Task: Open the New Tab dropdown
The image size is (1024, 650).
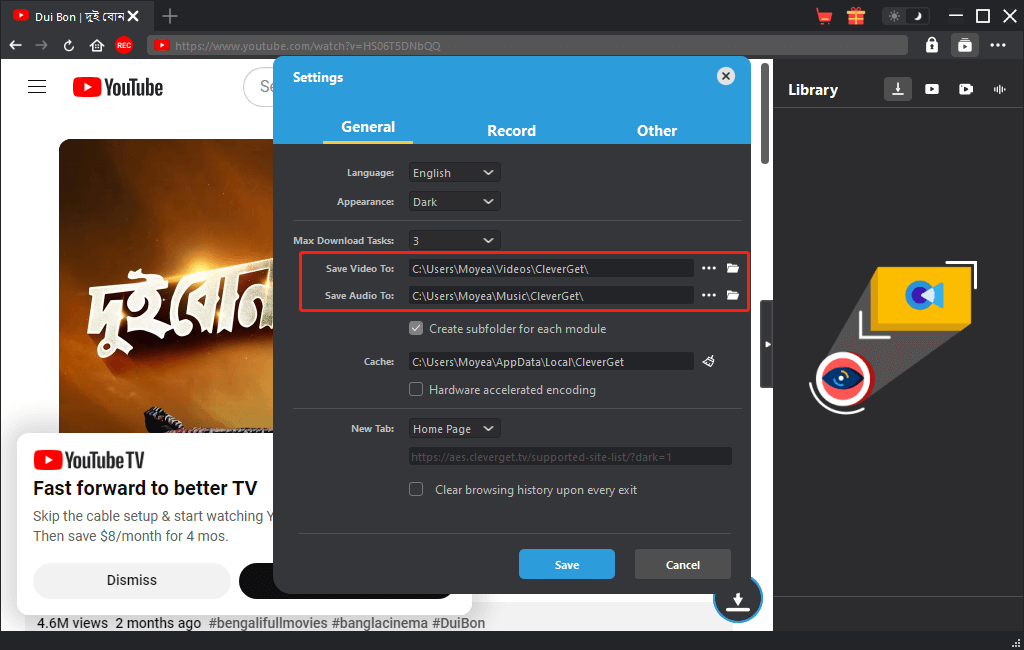Action: click(454, 429)
